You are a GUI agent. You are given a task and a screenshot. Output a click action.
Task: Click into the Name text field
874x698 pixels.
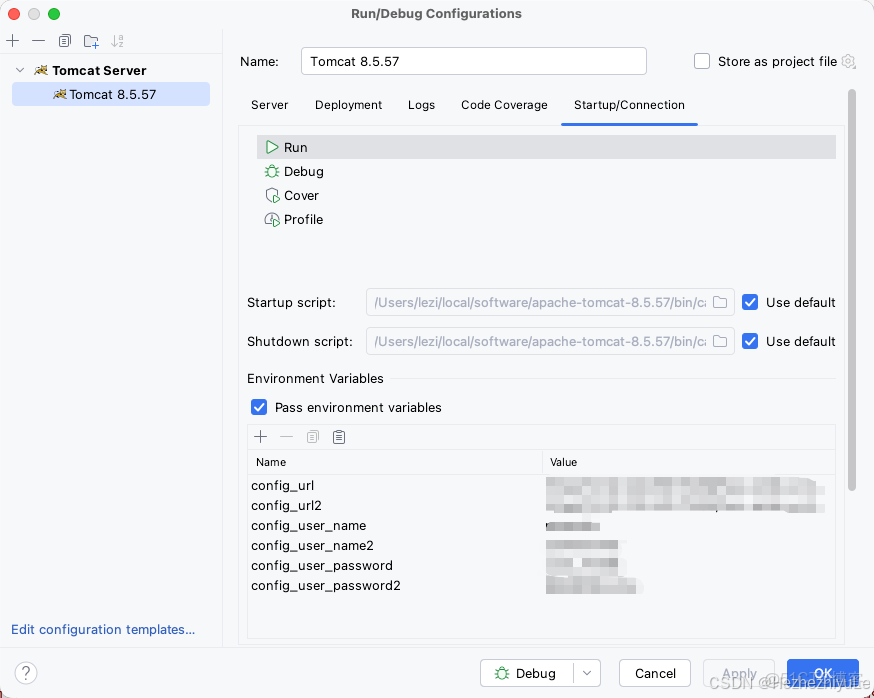click(x=473, y=61)
